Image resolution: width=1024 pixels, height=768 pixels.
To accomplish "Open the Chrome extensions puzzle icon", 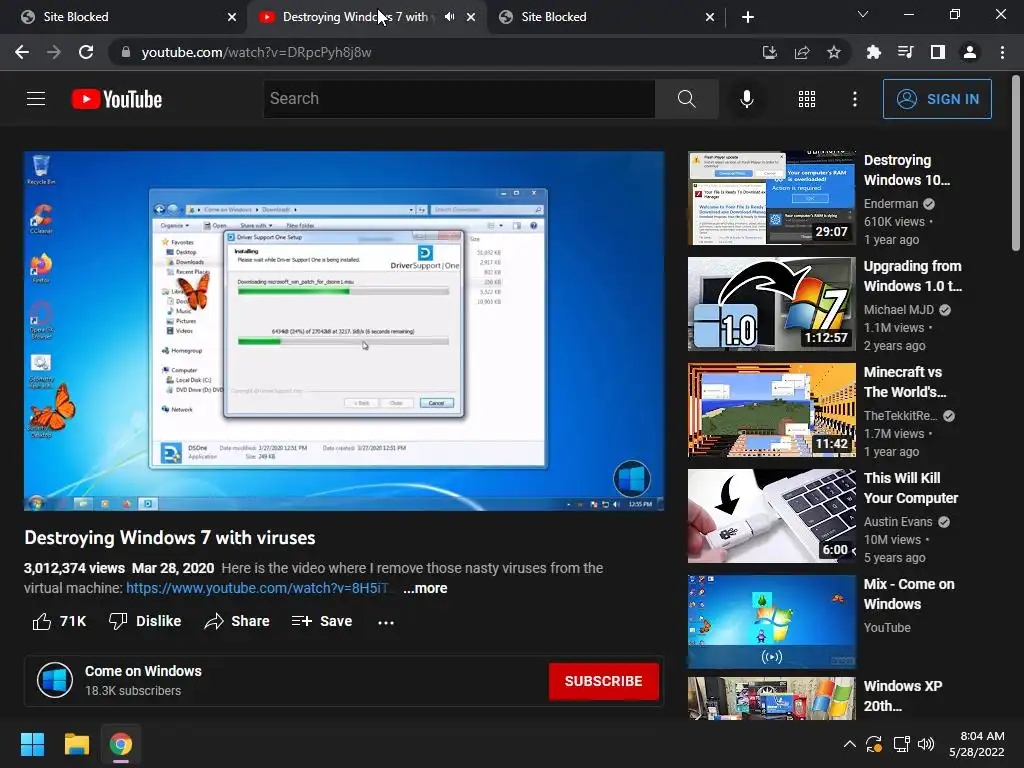I will (873, 52).
